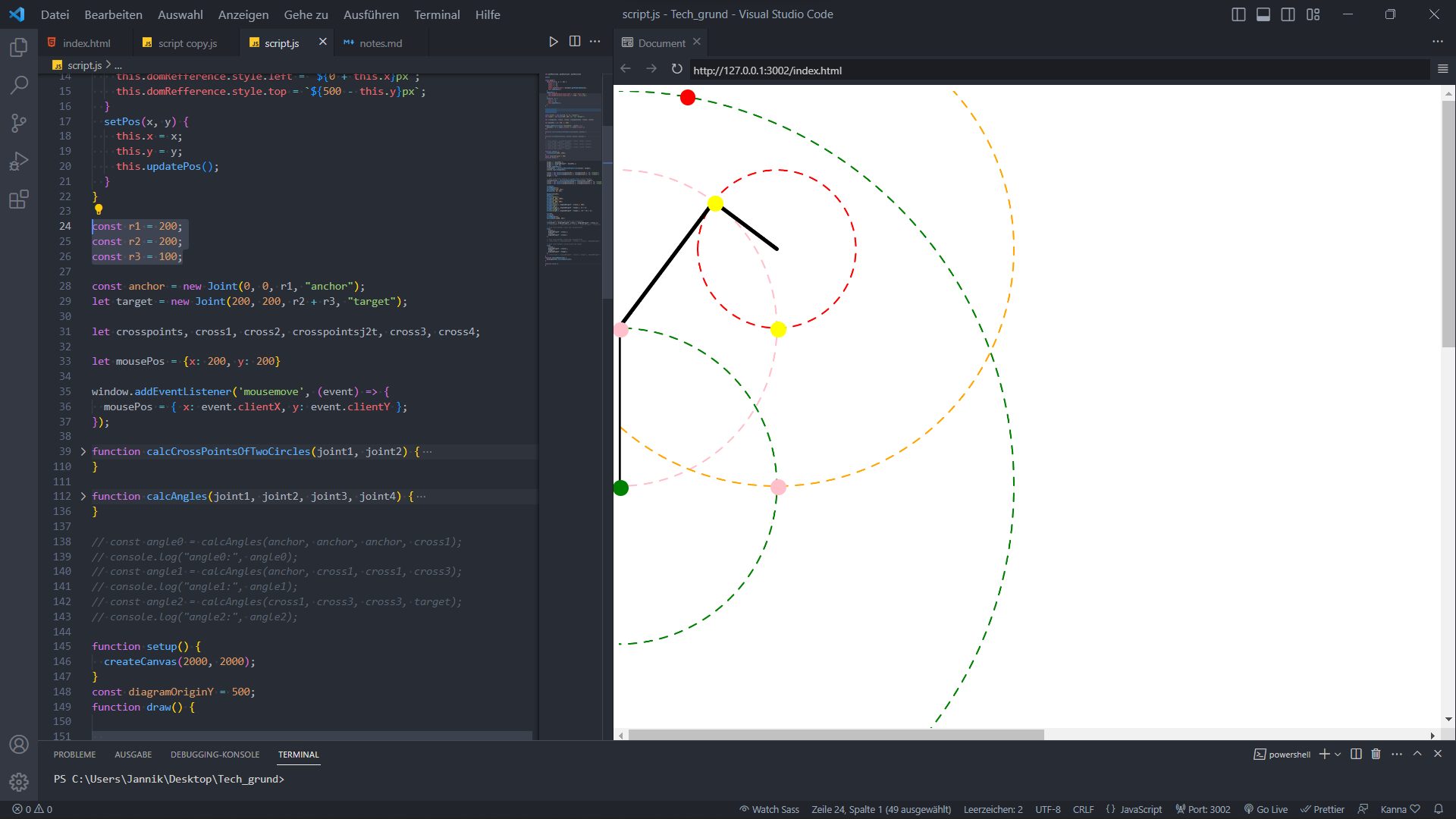This screenshot has height=819, width=1456.
Task: Split the editor to the right
Action: pyautogui.click(x=575, y=42)
